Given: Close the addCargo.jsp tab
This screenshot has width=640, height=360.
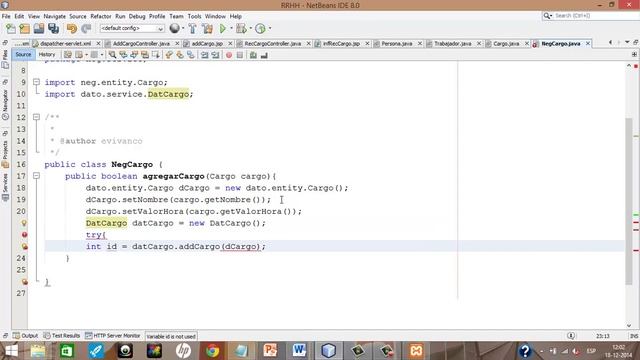Looking at the screenshot, I should [230, 43].
